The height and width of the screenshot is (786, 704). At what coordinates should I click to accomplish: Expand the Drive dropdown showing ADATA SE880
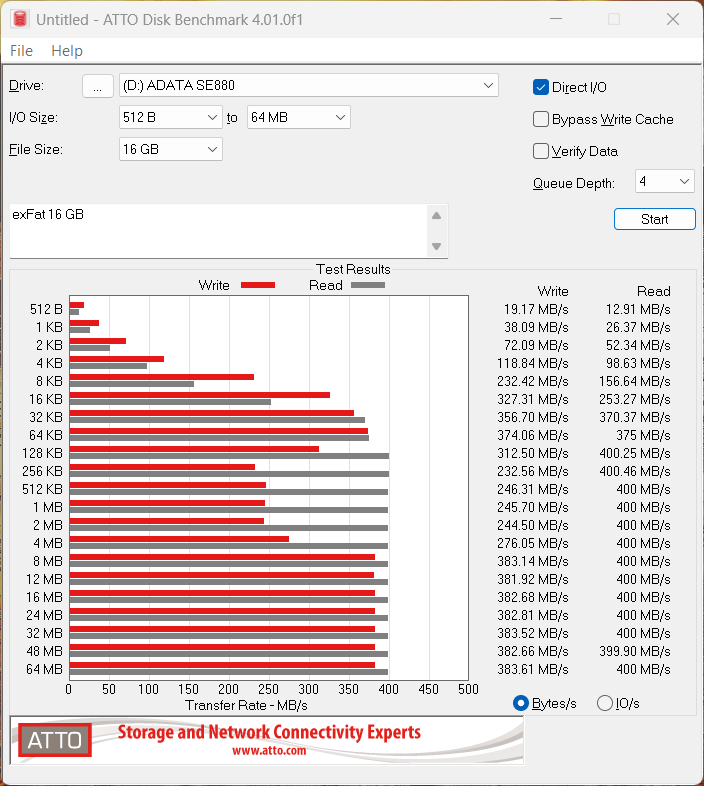click(309, 85)
